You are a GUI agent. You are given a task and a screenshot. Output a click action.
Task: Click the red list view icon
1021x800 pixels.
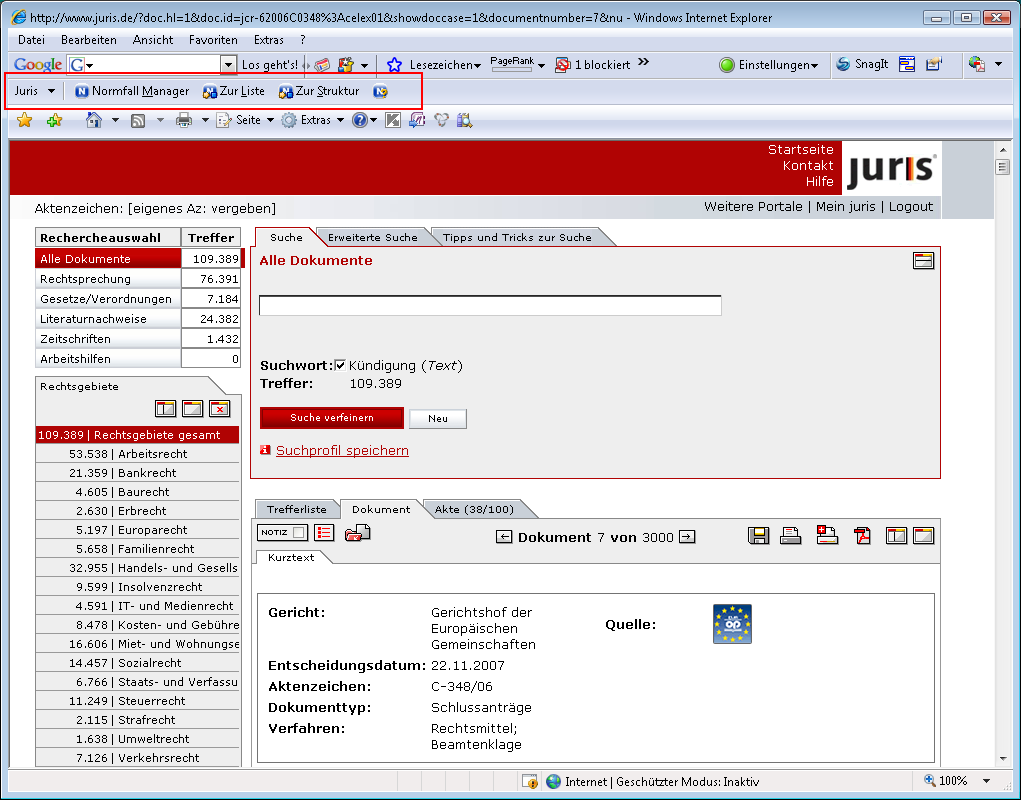pyautogui.click(x=324, y=533)
